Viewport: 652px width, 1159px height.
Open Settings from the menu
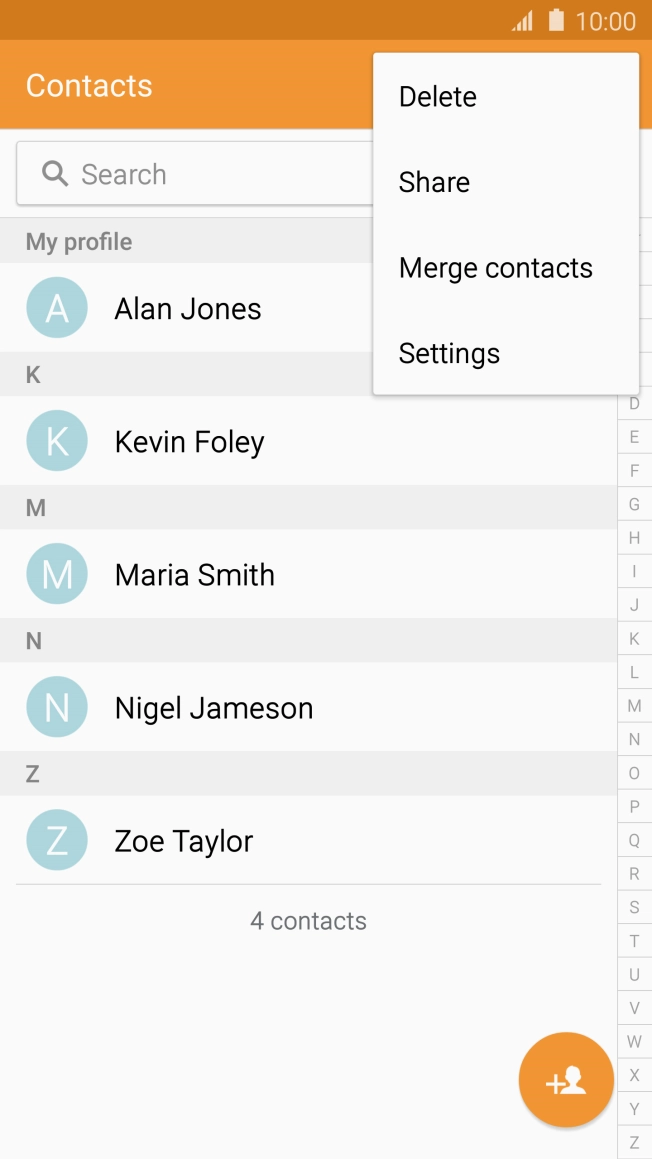(x=449, y=352)
